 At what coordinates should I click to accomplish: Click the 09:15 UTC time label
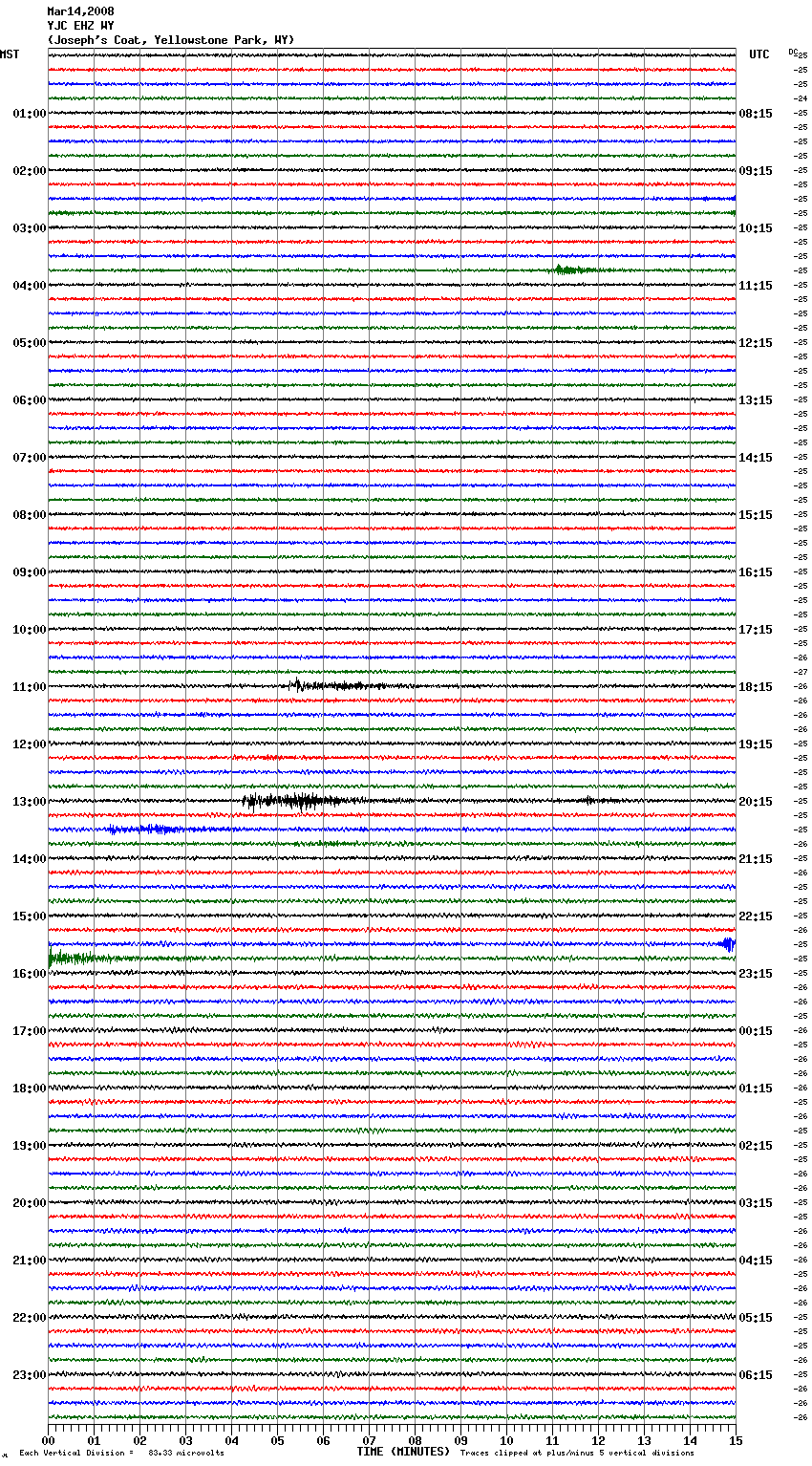click(x=756, y=171)
